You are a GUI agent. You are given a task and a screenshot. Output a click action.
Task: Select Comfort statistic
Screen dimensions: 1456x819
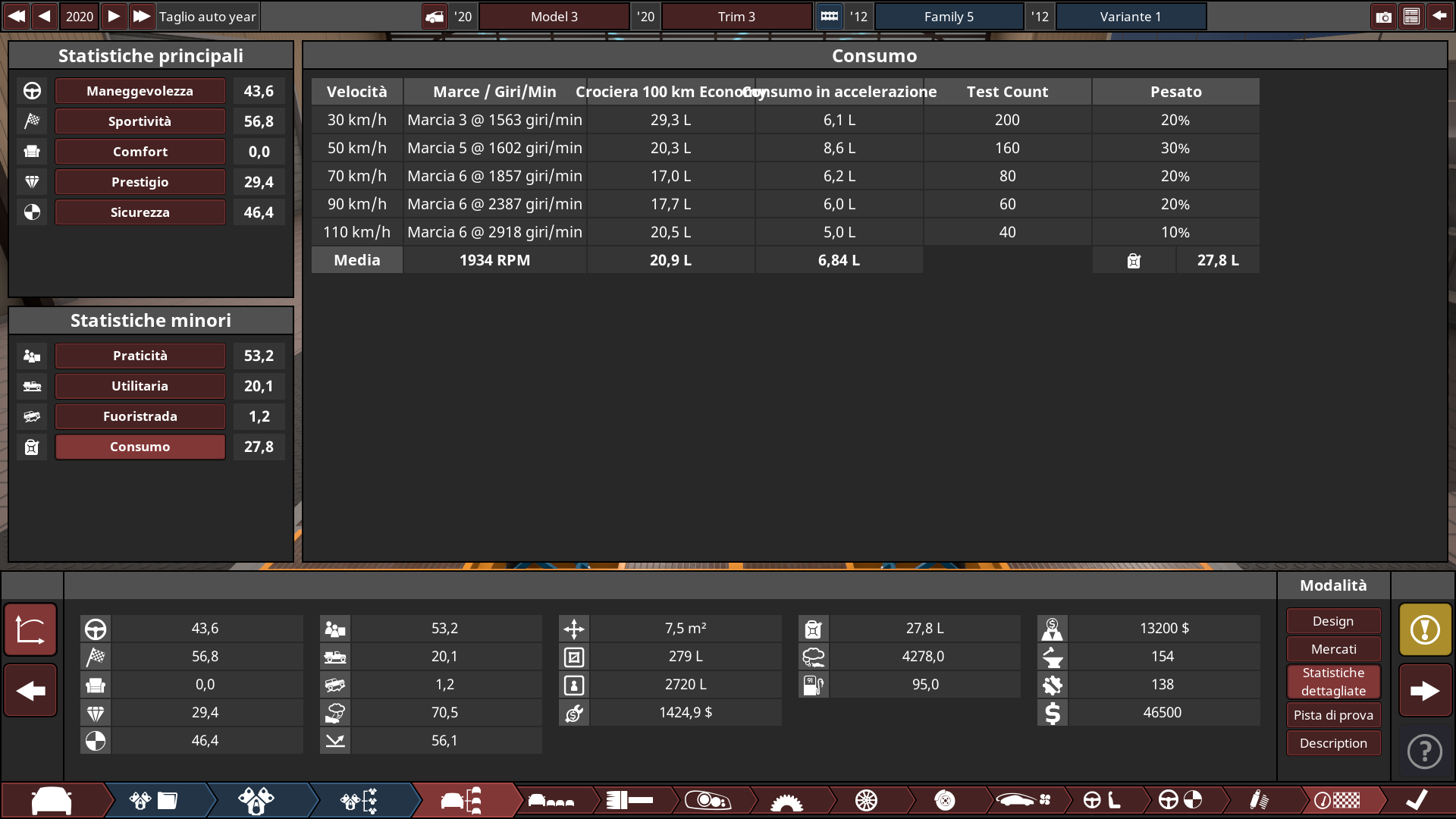click(x=140, y=152)
